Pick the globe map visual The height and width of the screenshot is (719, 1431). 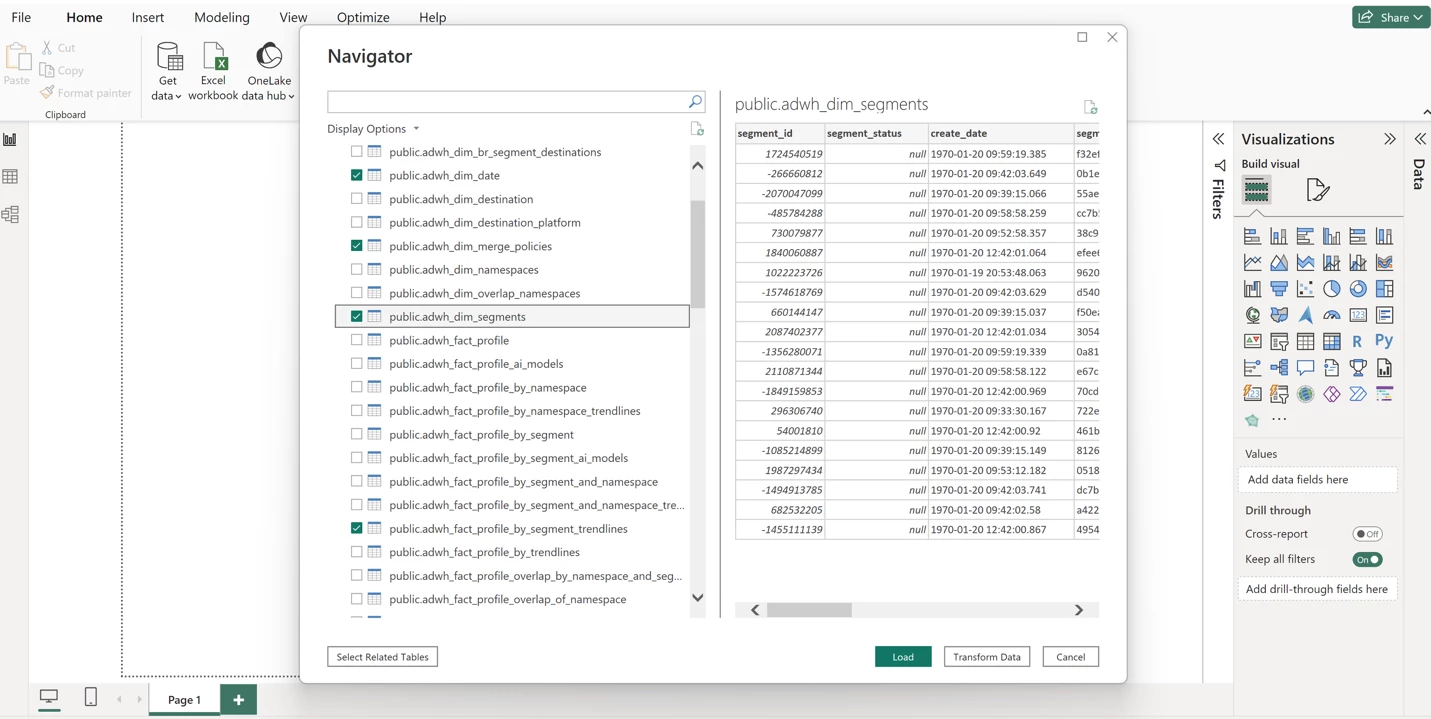click(1252, 315)
